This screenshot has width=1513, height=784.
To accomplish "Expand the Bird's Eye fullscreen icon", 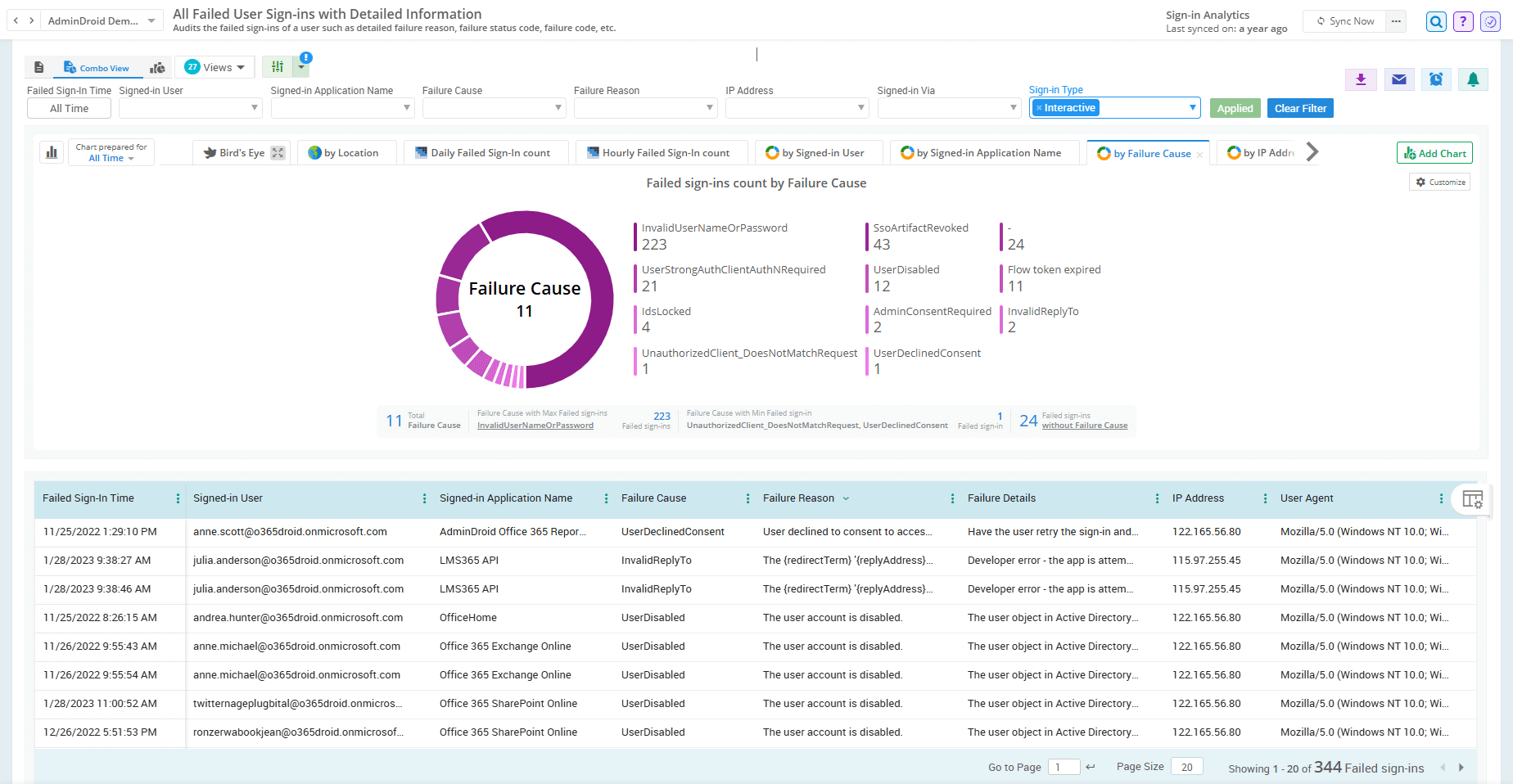I will 277,151.
